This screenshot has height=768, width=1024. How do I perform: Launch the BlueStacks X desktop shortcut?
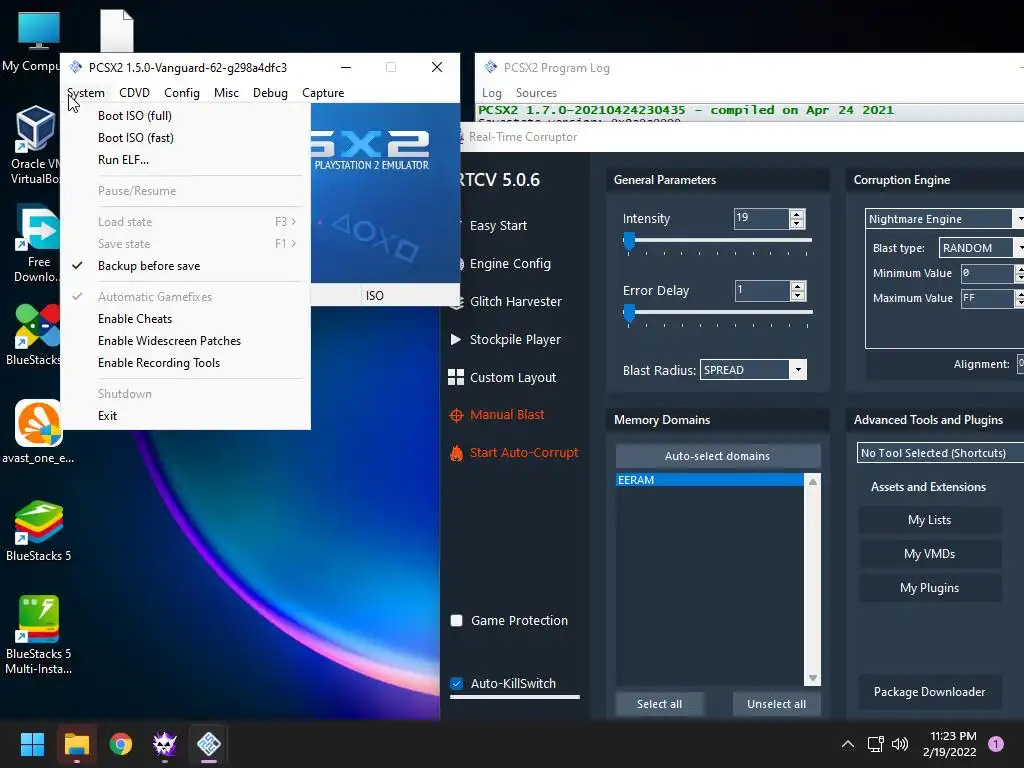[34, 334]
